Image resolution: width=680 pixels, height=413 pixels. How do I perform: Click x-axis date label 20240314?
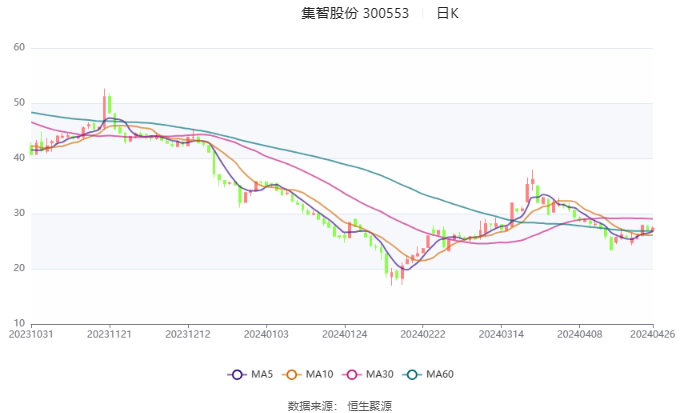click(501, 334)
